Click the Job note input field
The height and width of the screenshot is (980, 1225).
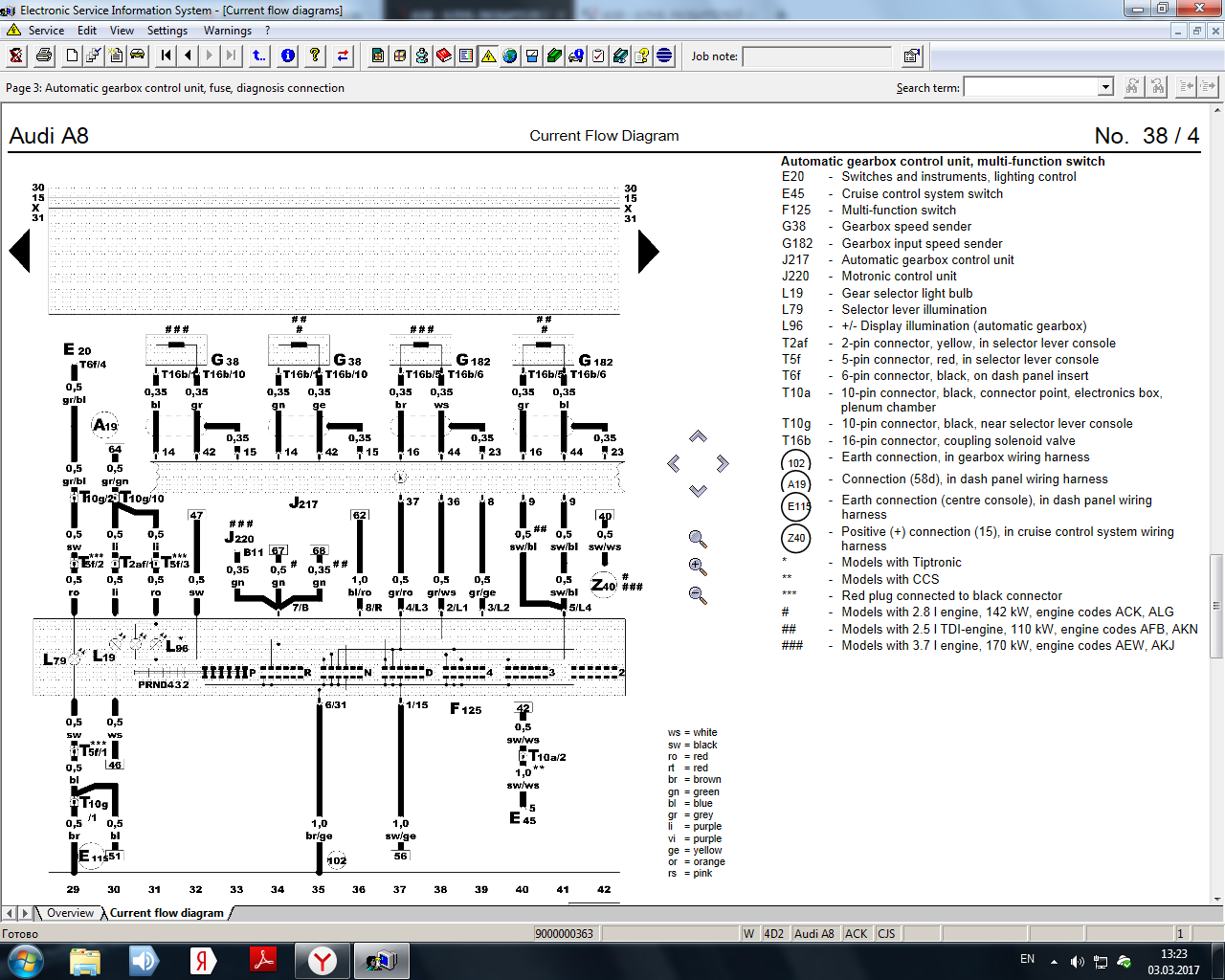coord(817,56)
